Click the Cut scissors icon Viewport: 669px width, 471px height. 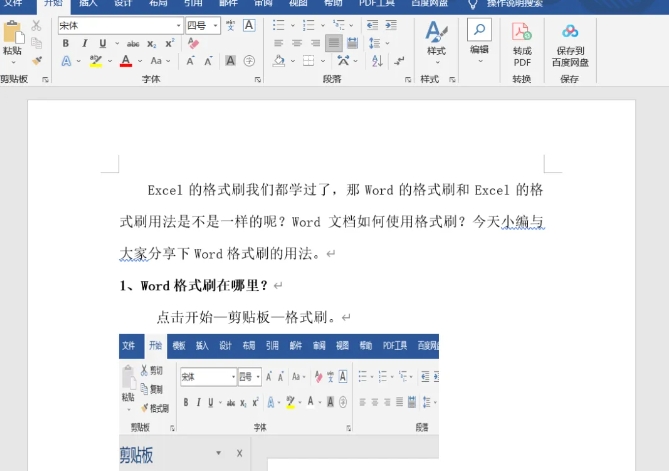37,25
